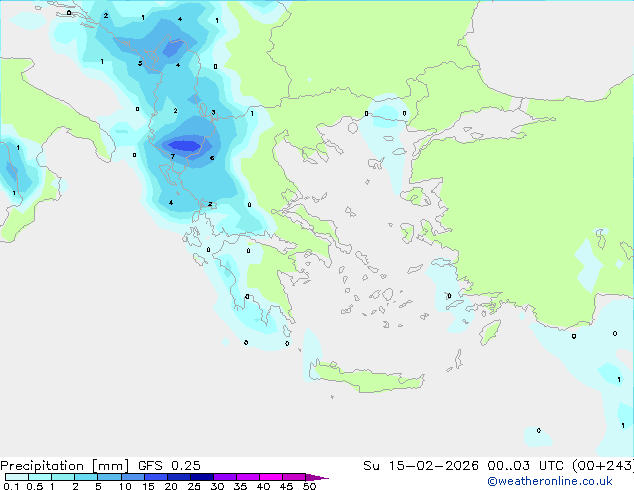Image resolution: width=634 pixels, height=490 pixels.
Task: Click the '0.5' legend scale label
Action: (x=35, y=486)
